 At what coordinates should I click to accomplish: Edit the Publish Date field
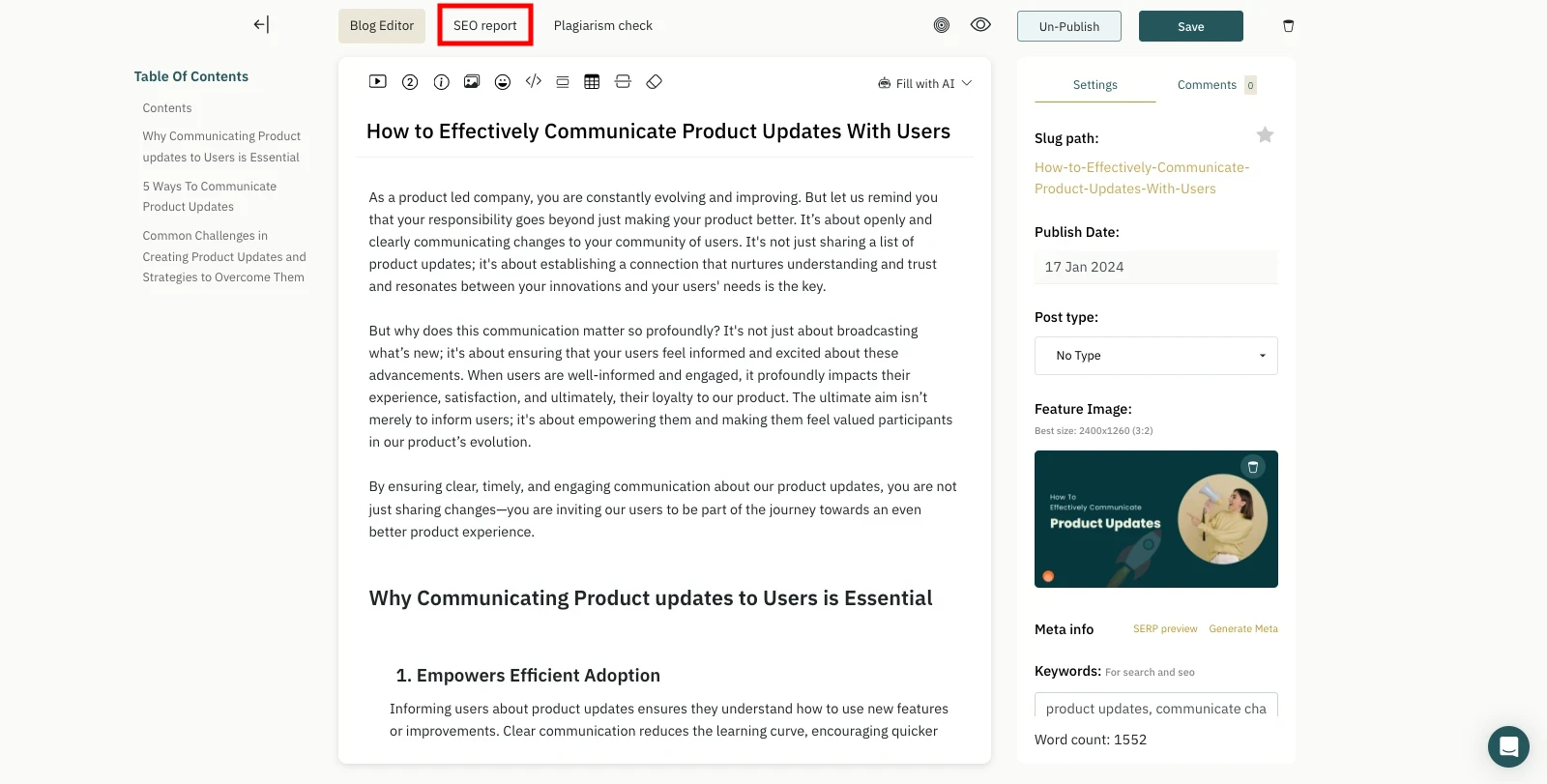[x=1156, y=267]
